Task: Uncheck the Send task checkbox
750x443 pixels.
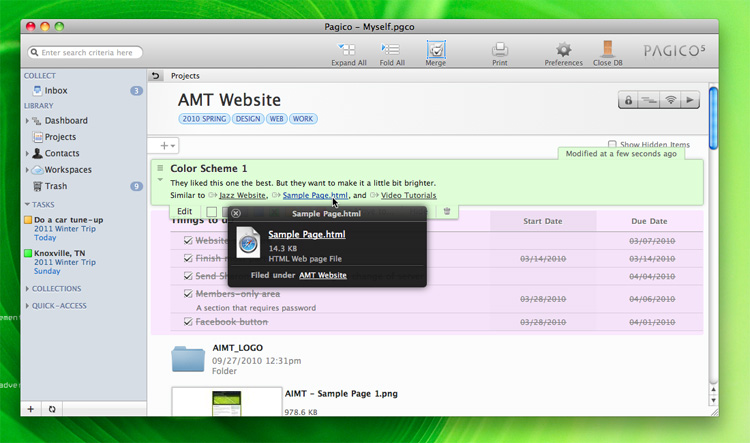Action: tap(188, 276)
